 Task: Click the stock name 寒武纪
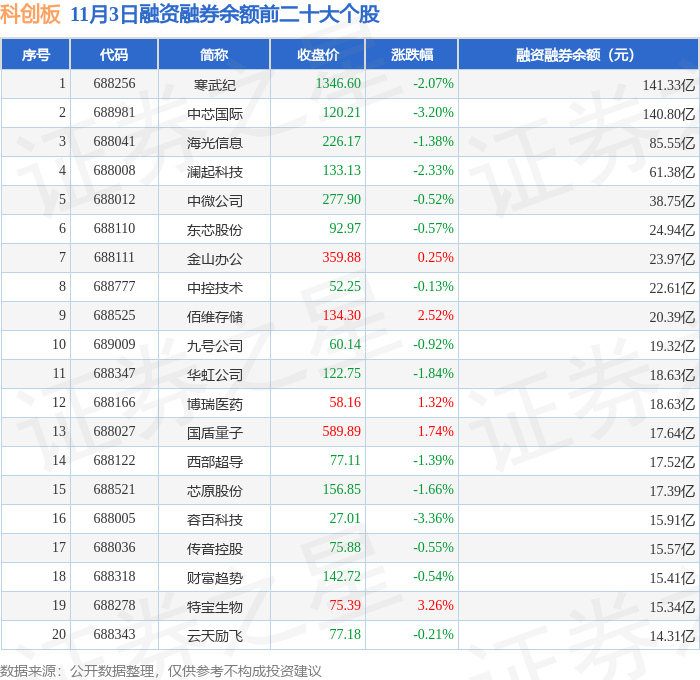(x=215, y=85)
